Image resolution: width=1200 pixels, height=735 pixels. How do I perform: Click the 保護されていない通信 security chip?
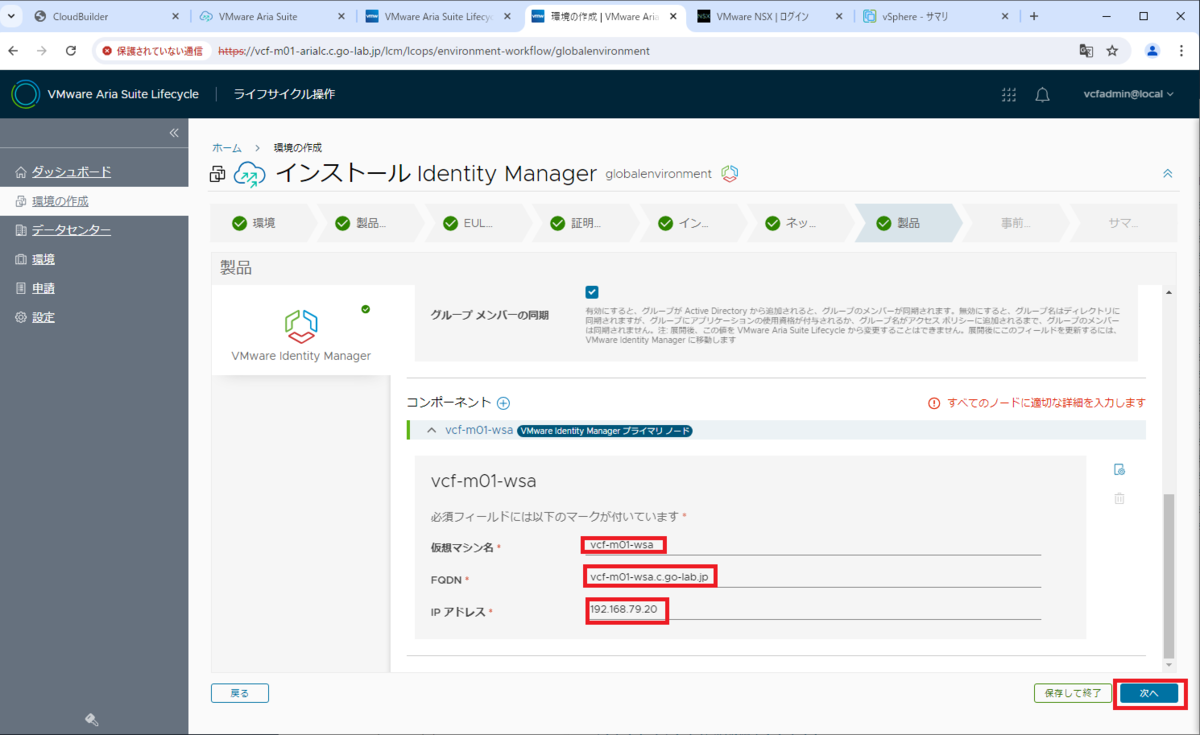(152, 50)
